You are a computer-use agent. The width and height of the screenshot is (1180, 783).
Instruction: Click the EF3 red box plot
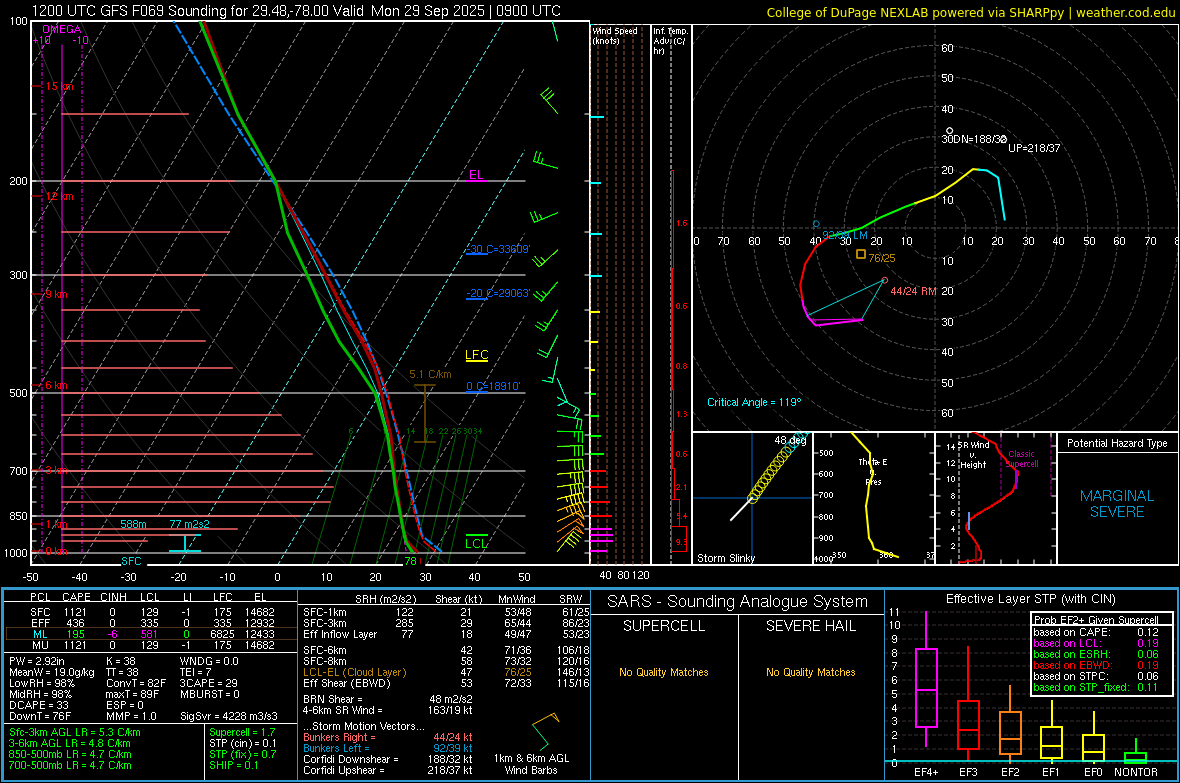point(968,724)
